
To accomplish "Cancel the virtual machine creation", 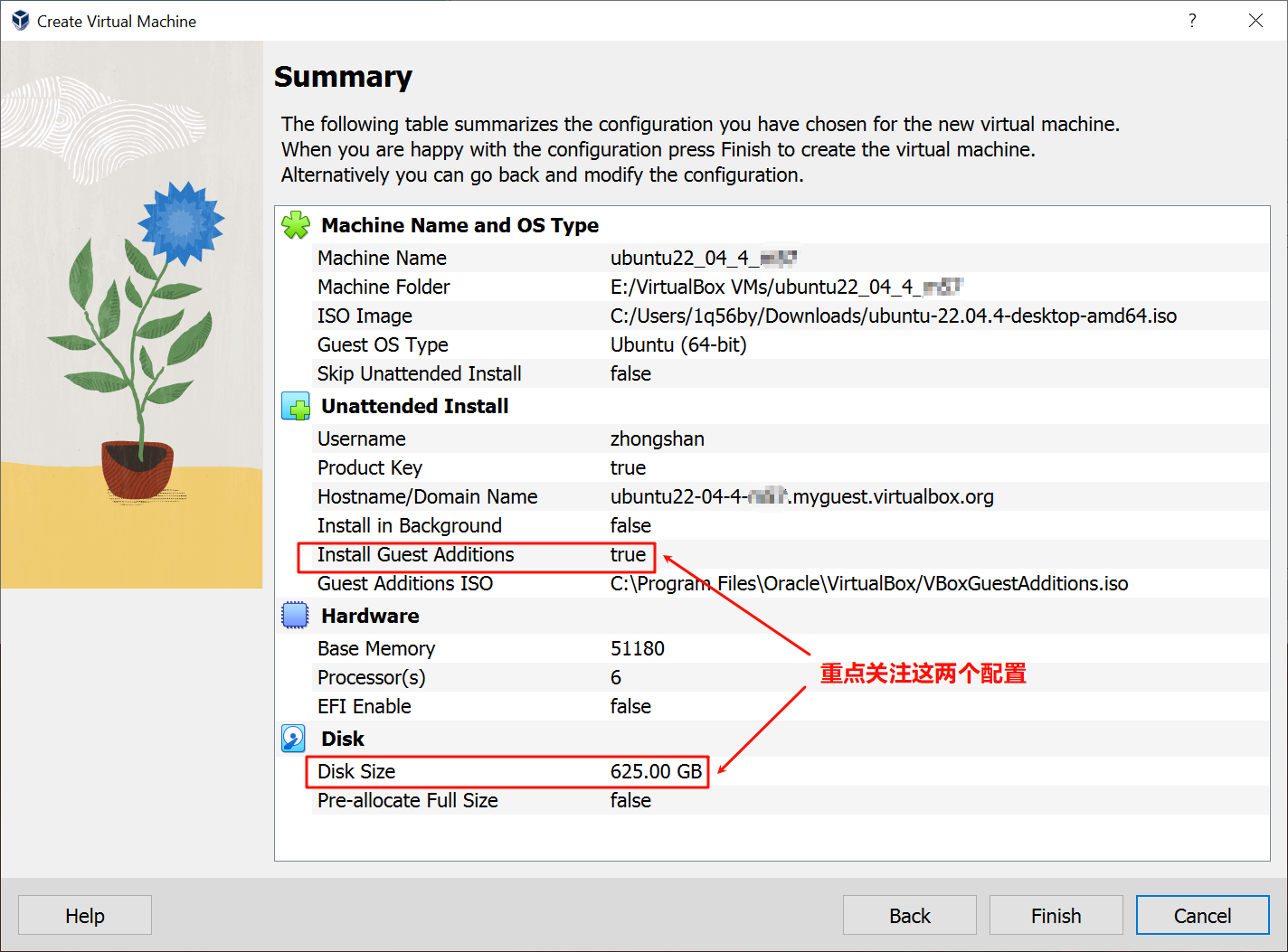I will (x=1203, y=915).
